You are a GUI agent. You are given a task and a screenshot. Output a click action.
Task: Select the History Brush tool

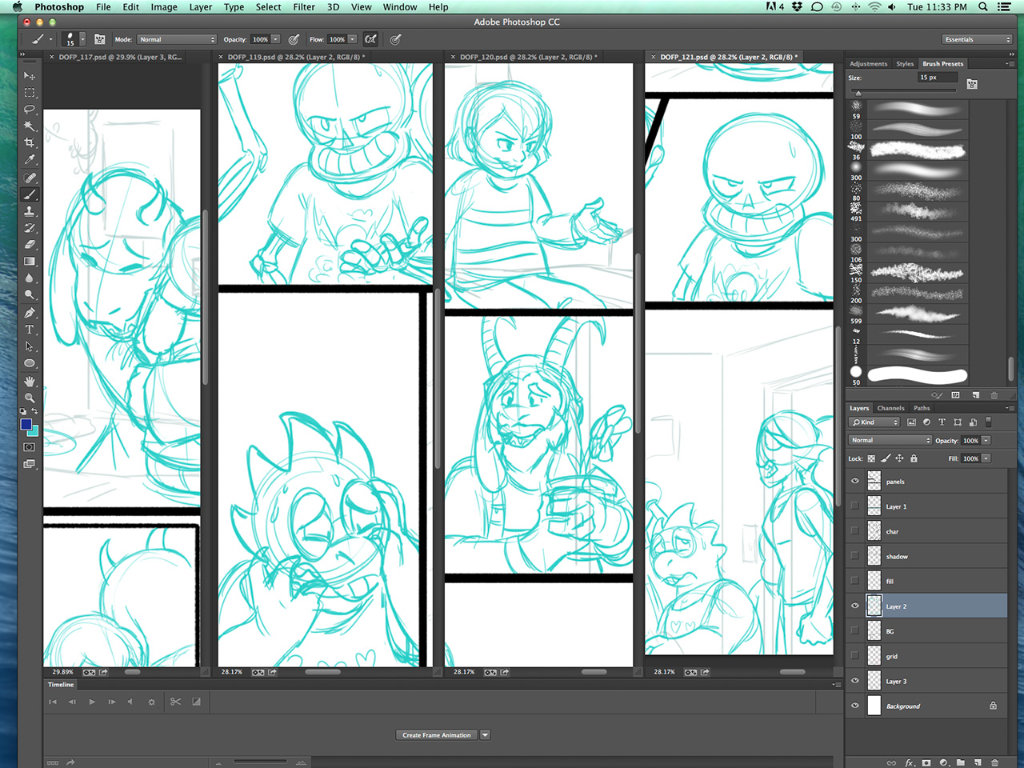(29, 228)
